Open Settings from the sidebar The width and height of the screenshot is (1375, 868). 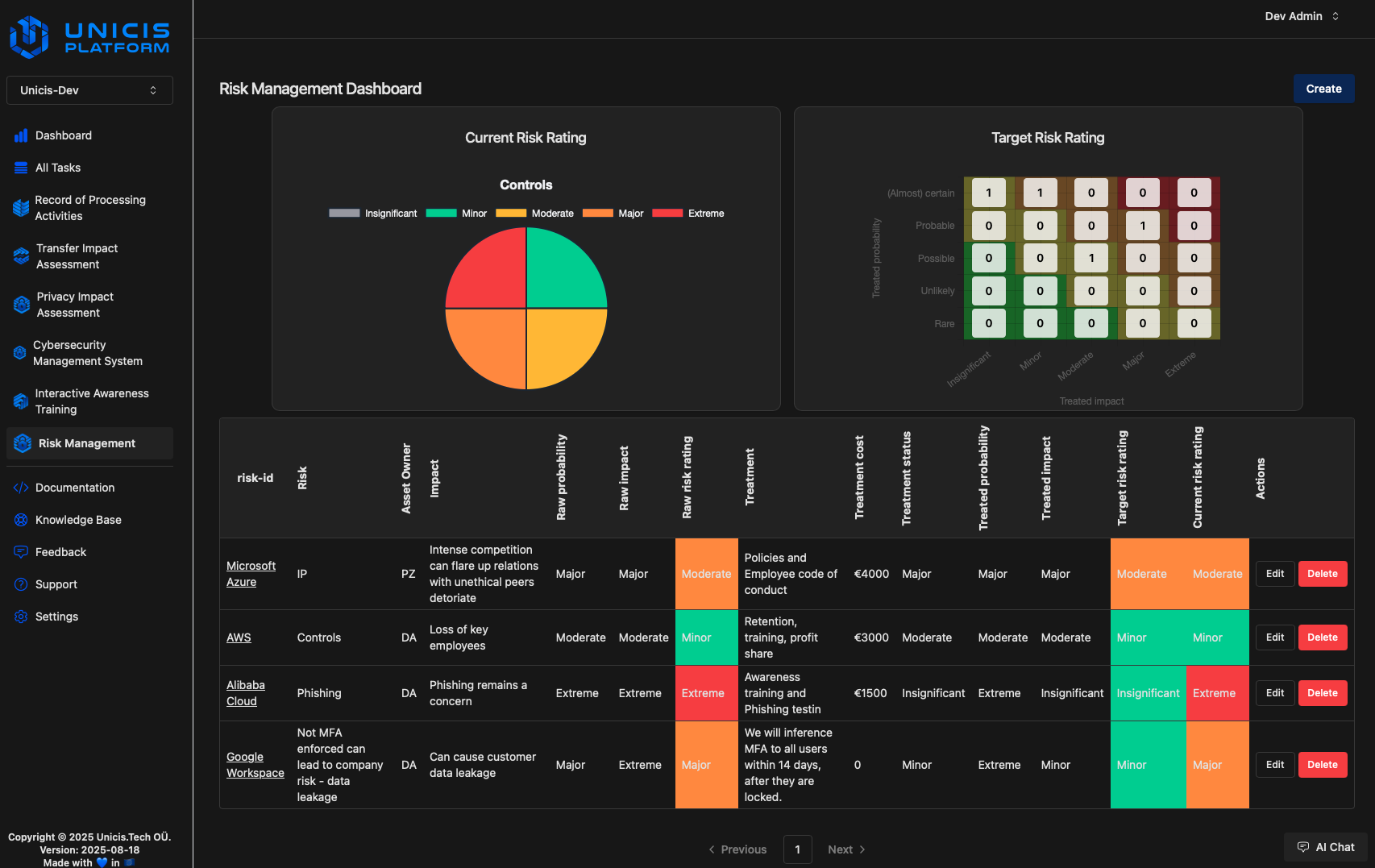(x=56, y=617)
